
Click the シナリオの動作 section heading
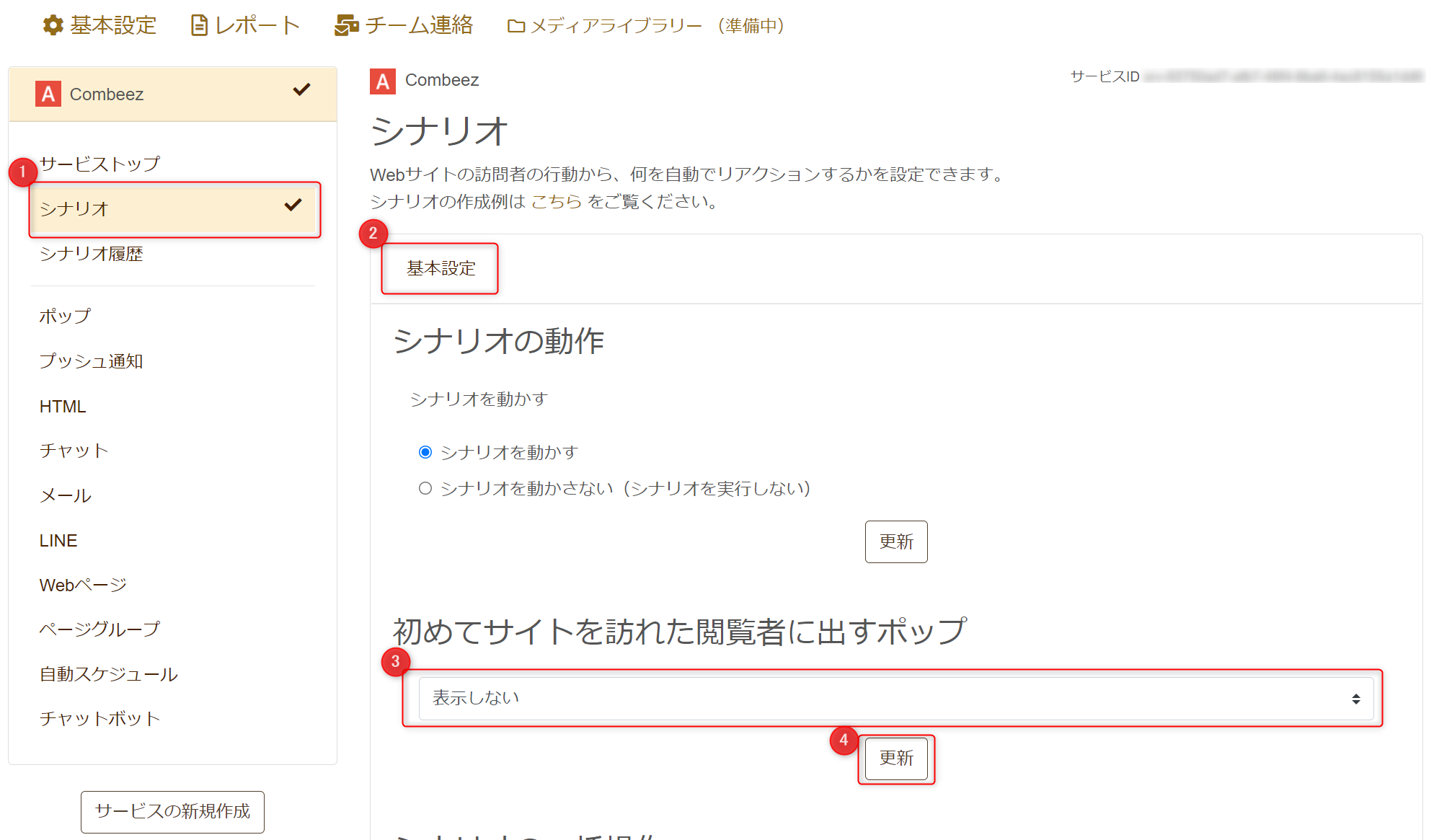[x=499, y=341]
